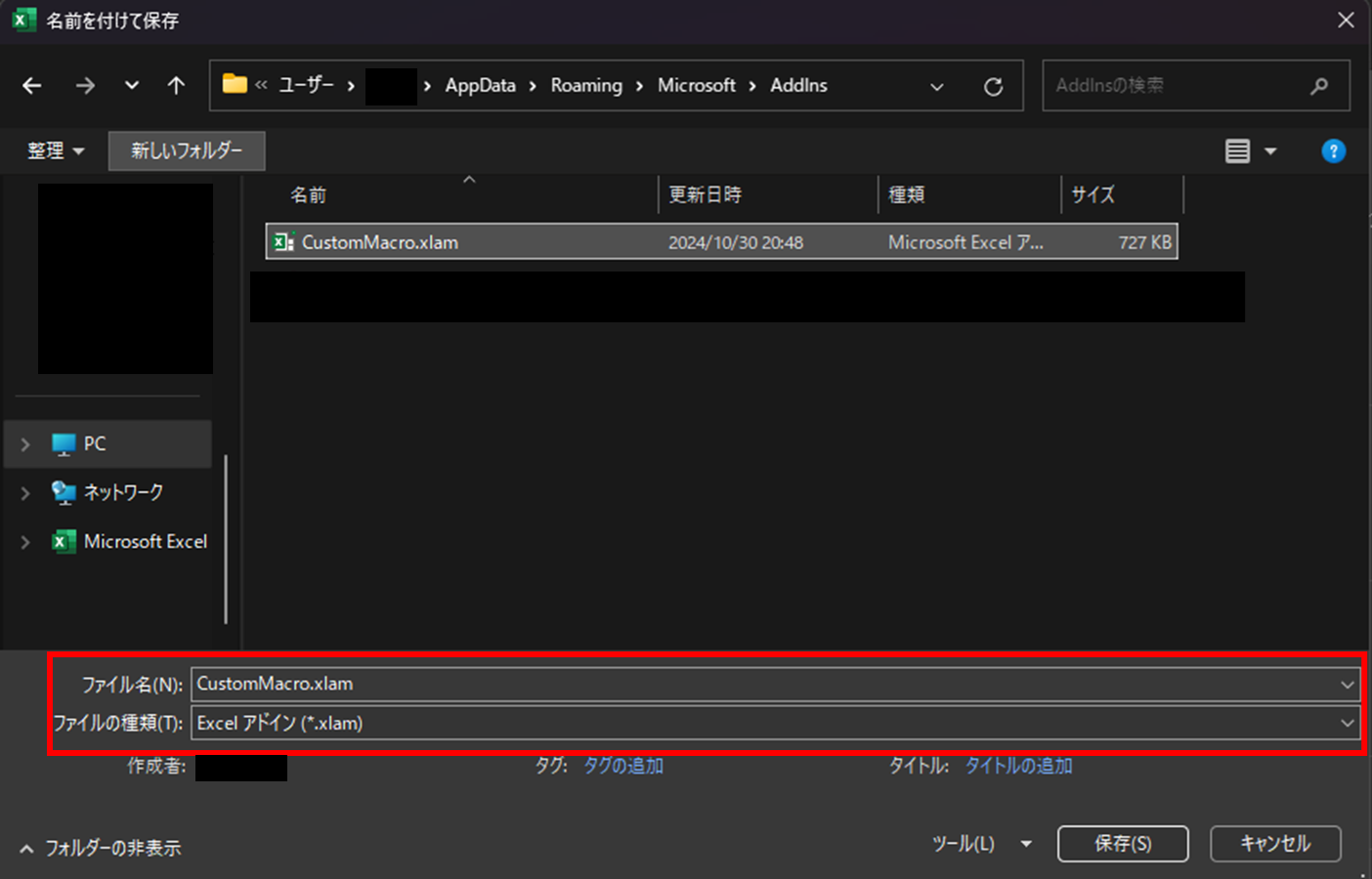This screenshot has width=1372, height=879.
Task: Expand the address bar history dropdown
Action: click(x=937, y=86)
